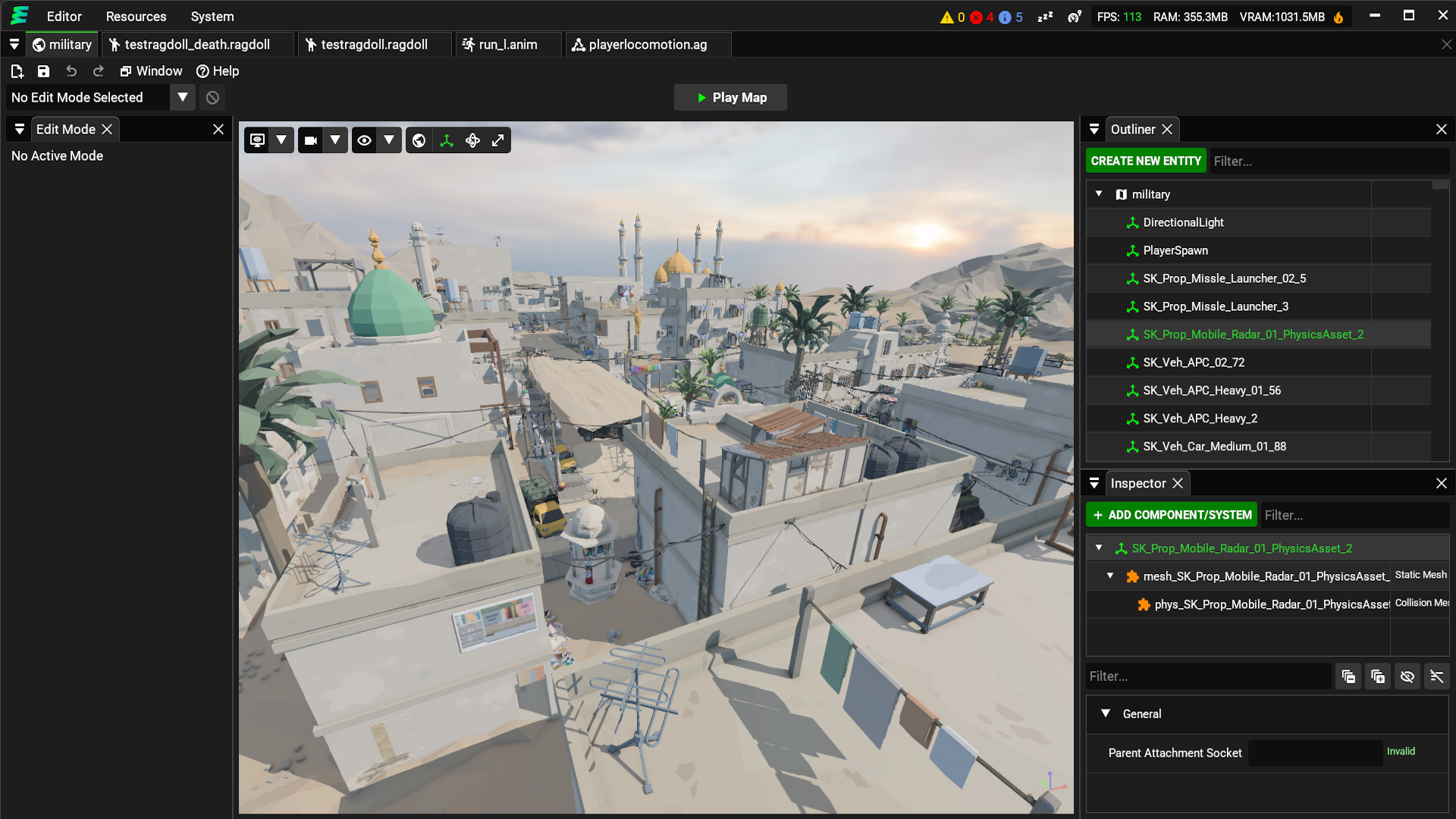
Task: Click the Play Map button
Action: pyautogui.click(x=730, y=98)
